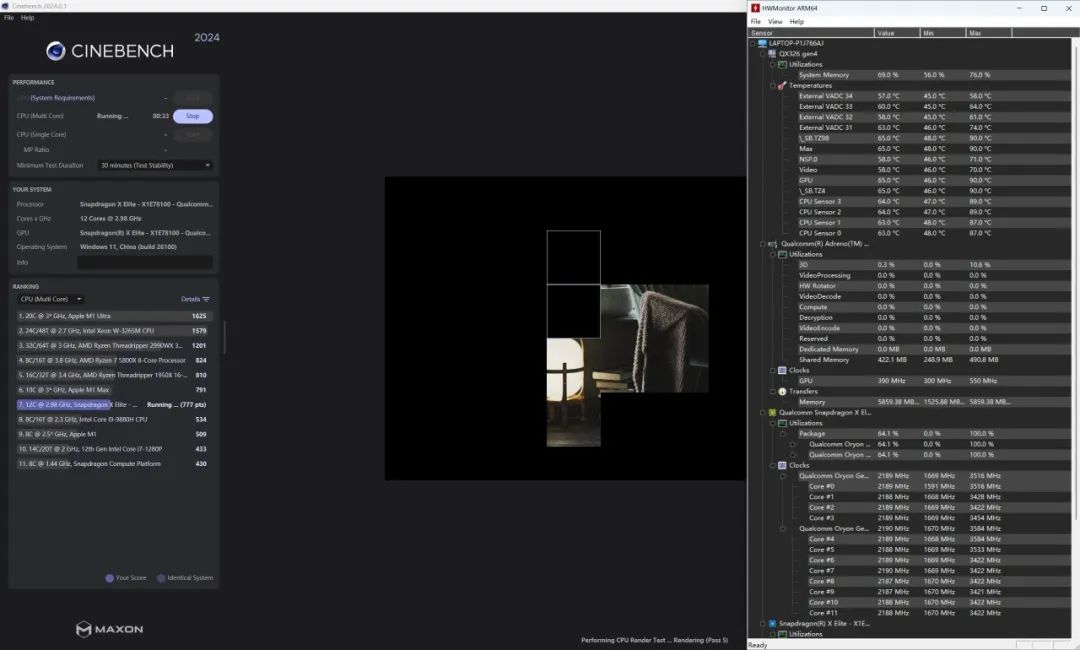
Task: Select the LAPTOP-P1J766AJ computer icon
Action: coord(762,43)
